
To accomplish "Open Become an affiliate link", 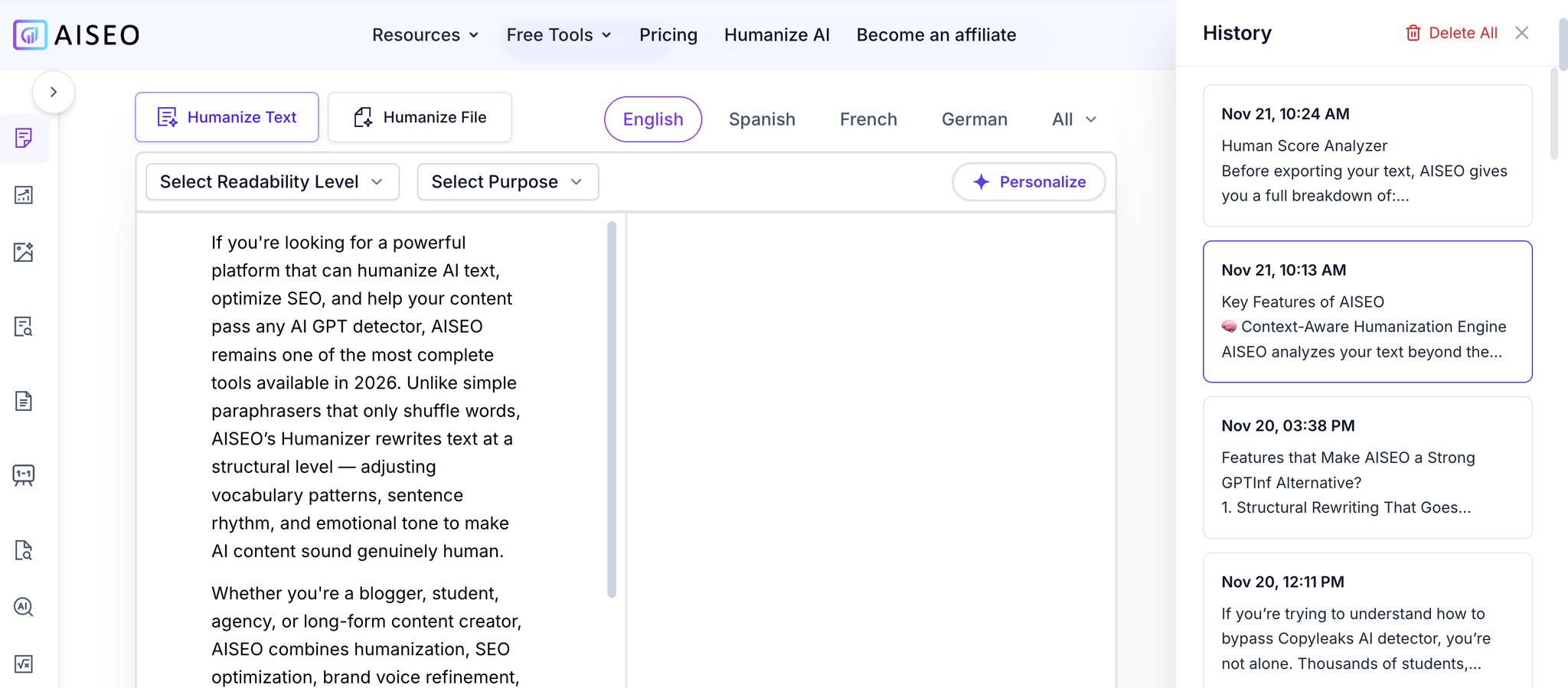I will coord(936,35).
